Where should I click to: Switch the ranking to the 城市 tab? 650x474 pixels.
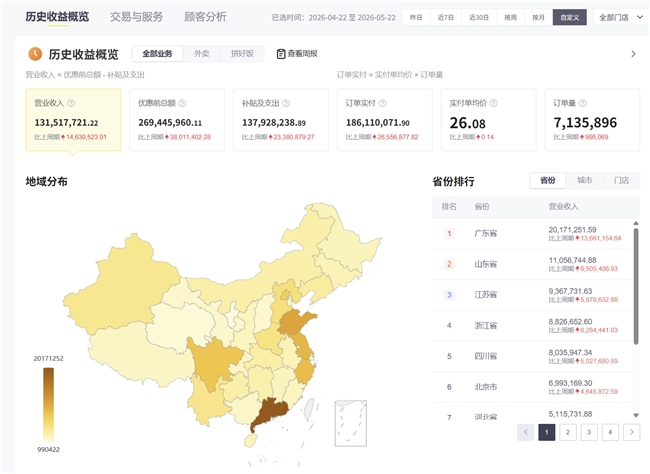(x=585, y=180)
